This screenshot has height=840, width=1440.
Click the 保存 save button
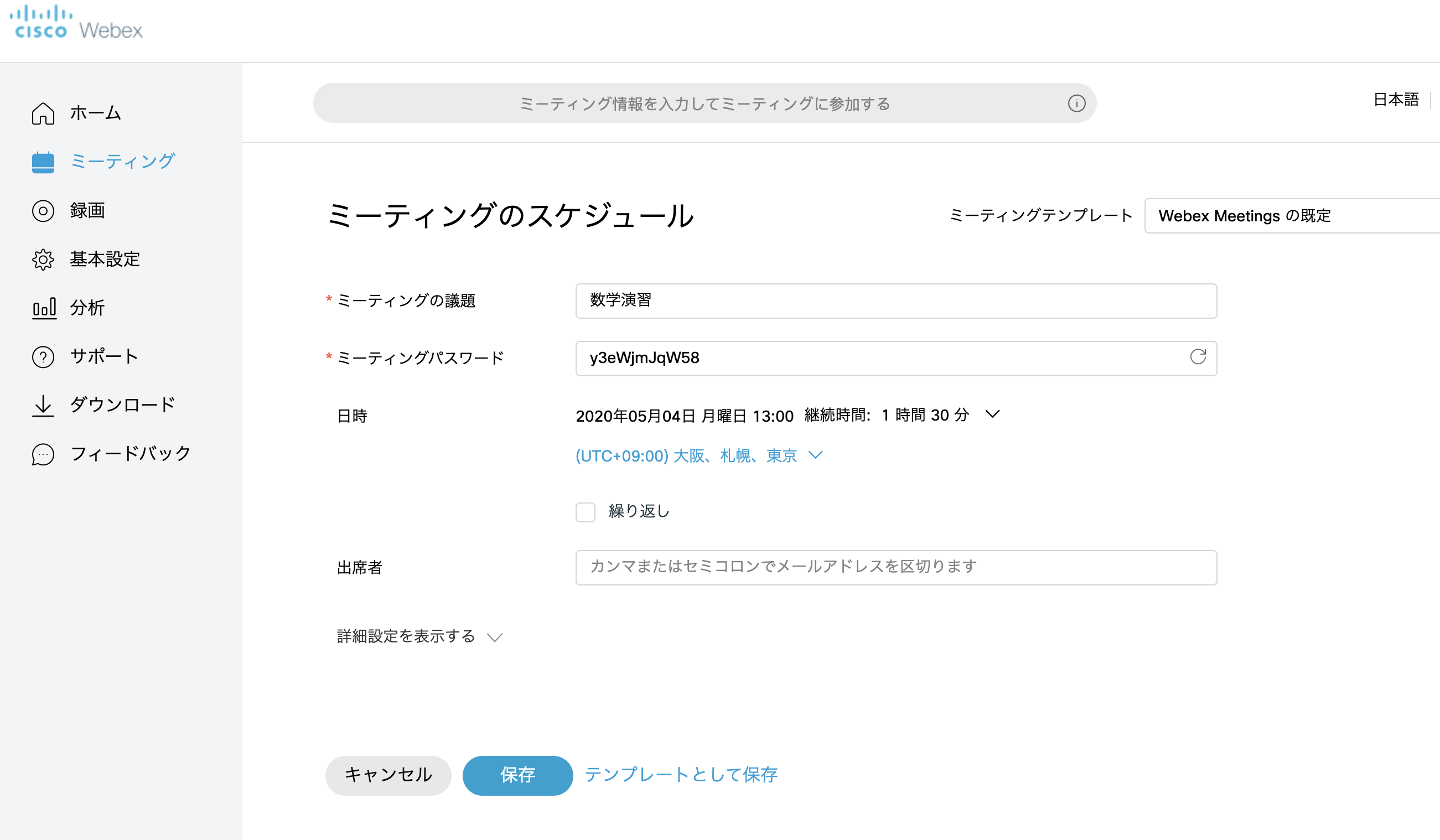click(x=517, y=775)
